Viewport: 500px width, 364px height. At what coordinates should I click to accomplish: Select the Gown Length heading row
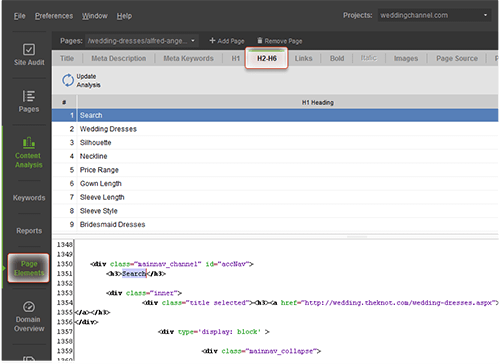[275, 184]
